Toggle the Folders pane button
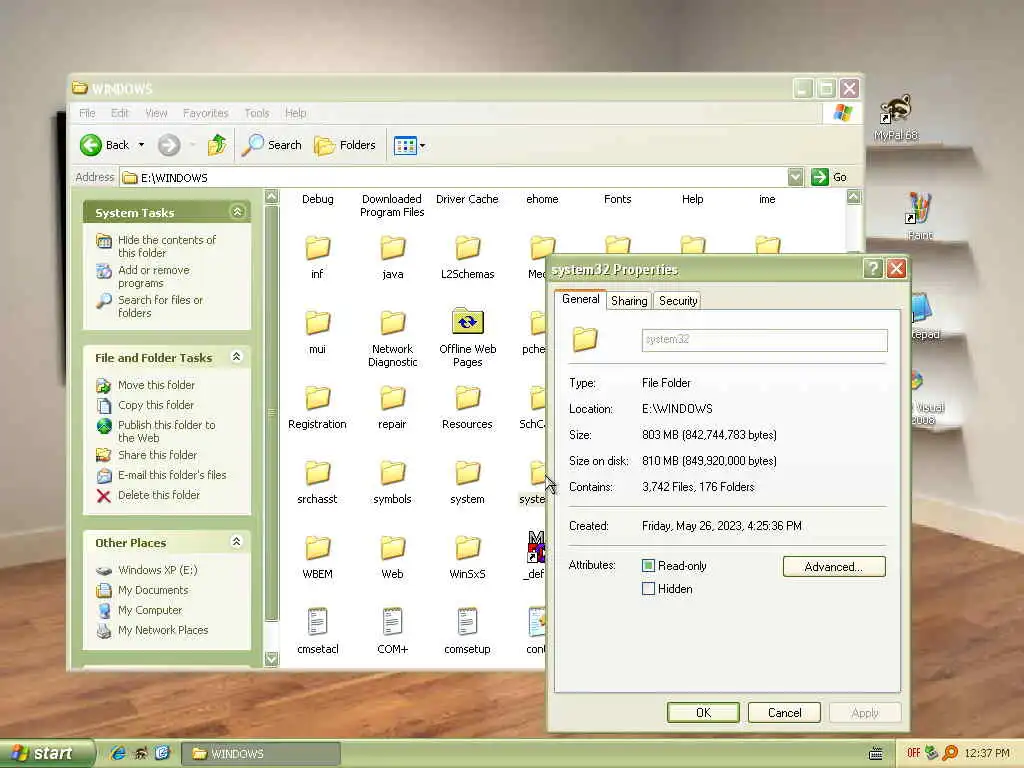Image resolution: width=1024 pixels, height=768 pixels. pos(345,145)
